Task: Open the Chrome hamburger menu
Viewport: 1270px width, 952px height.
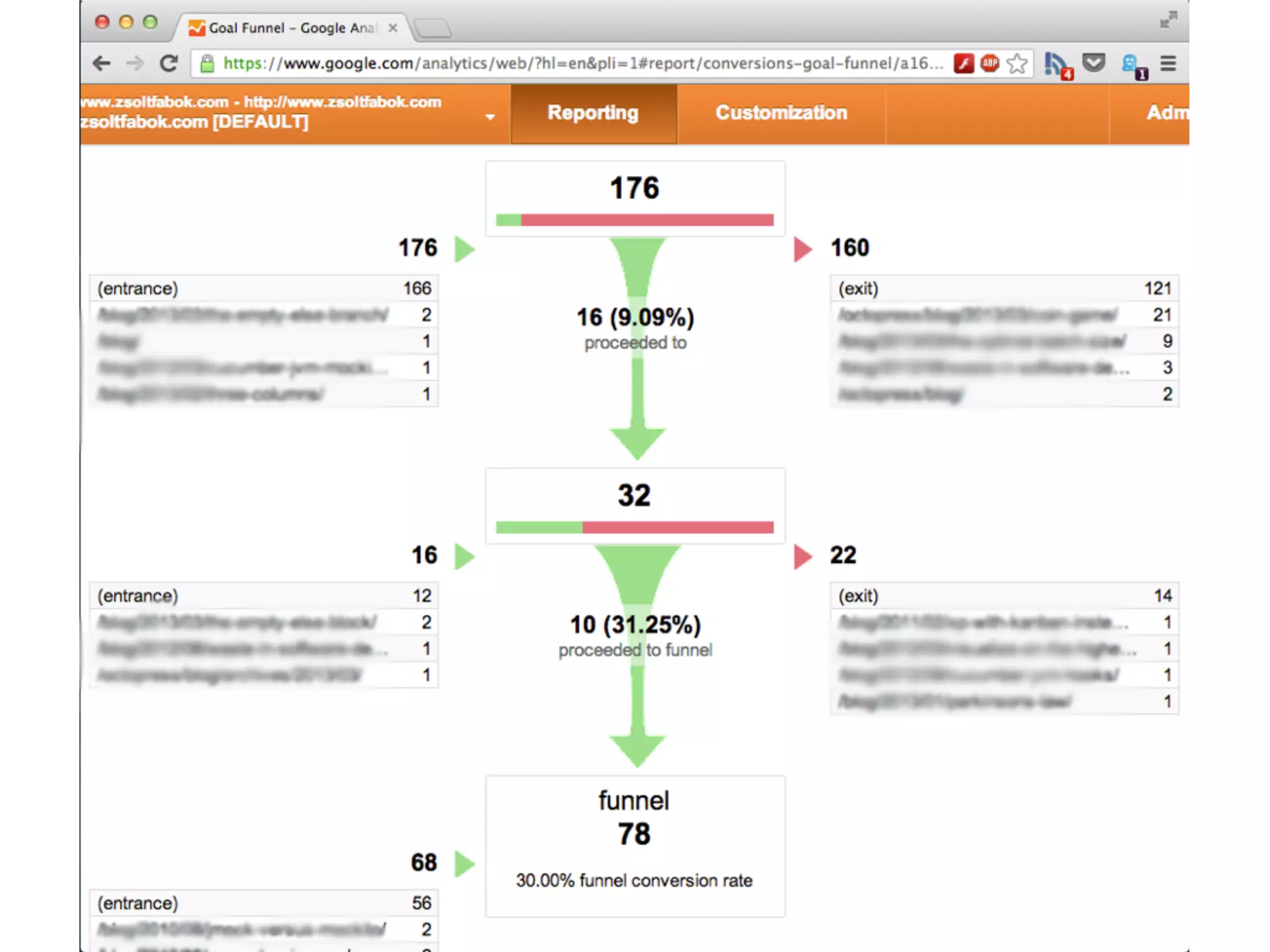Action: coord(1168,63)
